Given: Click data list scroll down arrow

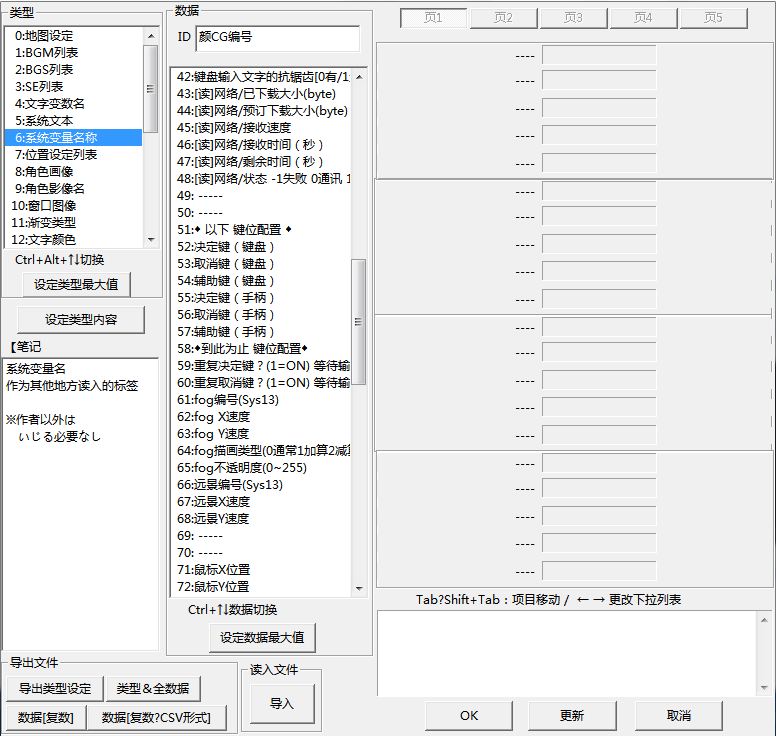Looking at the screenshot, I should pyautogui.click(x=359, y=589).
